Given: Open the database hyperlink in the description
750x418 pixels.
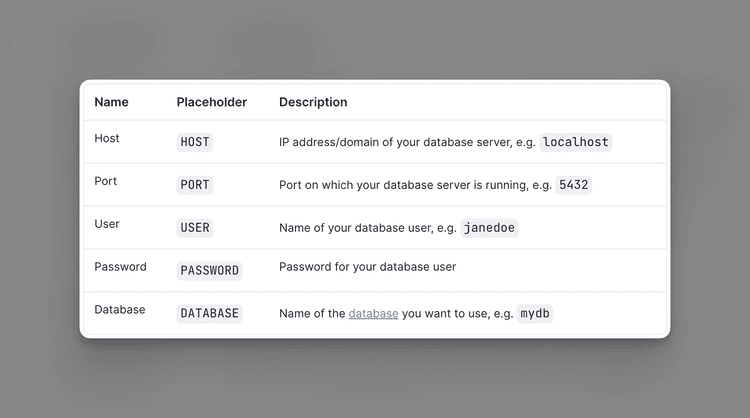Looking at the screenshot, I should (x=373, y=313).
